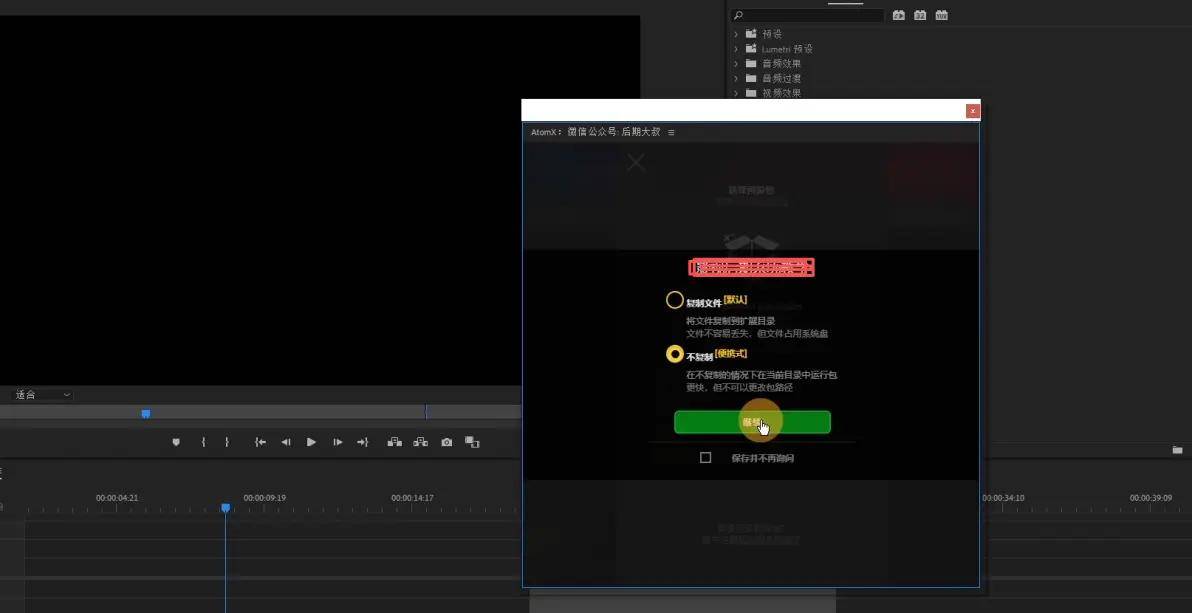Select the 复制文件 radio option
Viewport: 1192px width, 613px height.
click(x=675, y=301)
